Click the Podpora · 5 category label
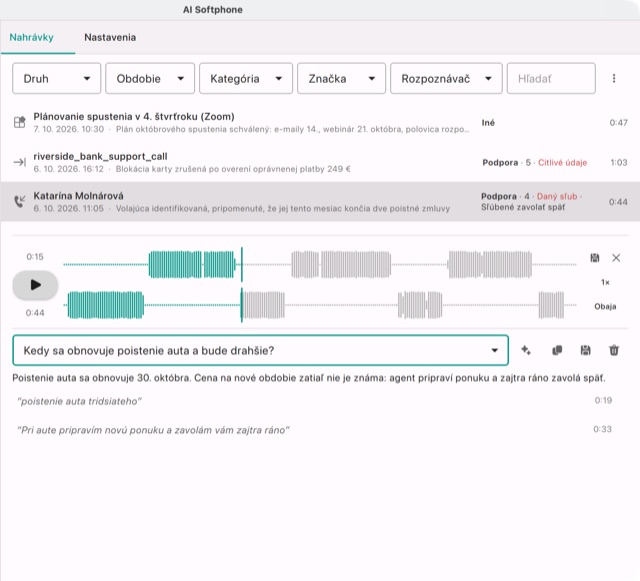640x581 pixels. tap(507, 163)
